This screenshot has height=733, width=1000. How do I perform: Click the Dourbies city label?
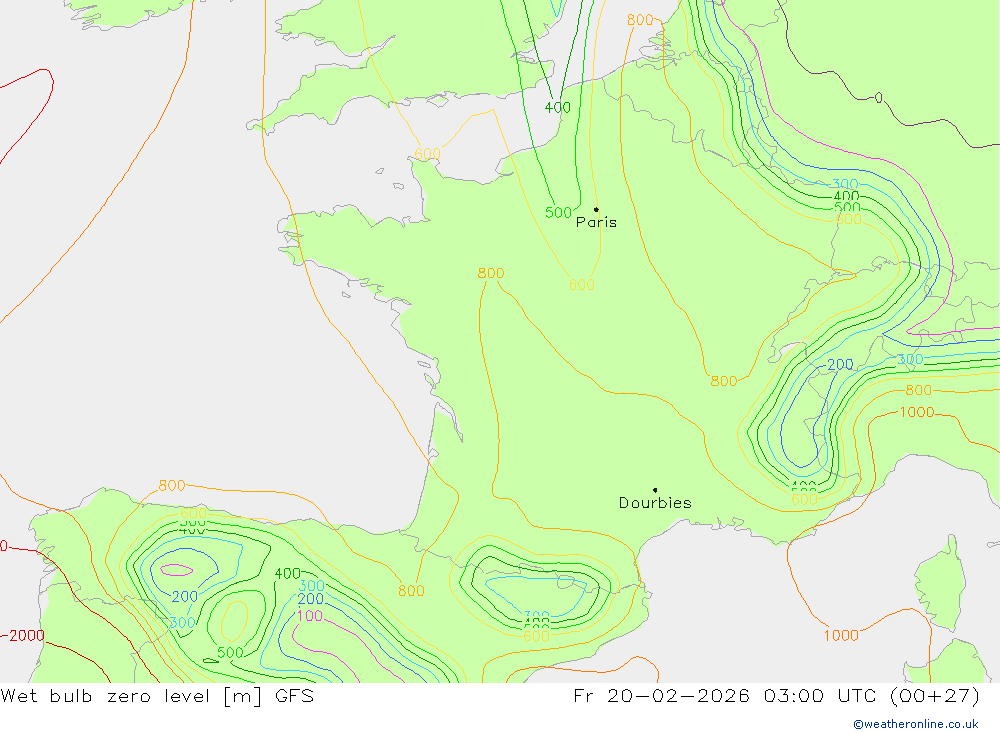[655, 503]
